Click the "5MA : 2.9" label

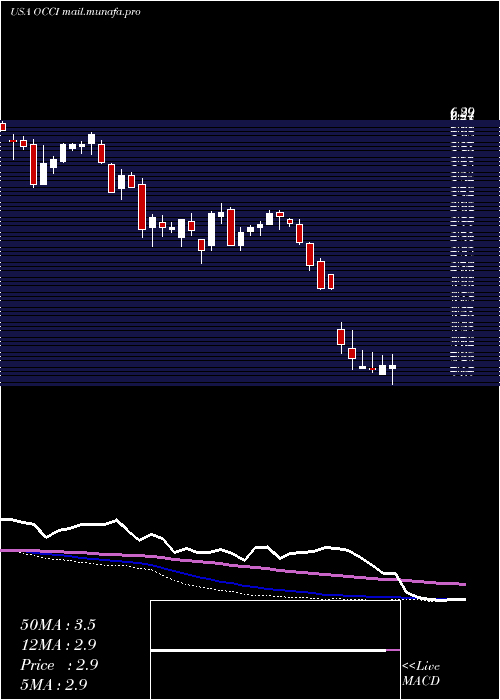click(x=54, y=684)
